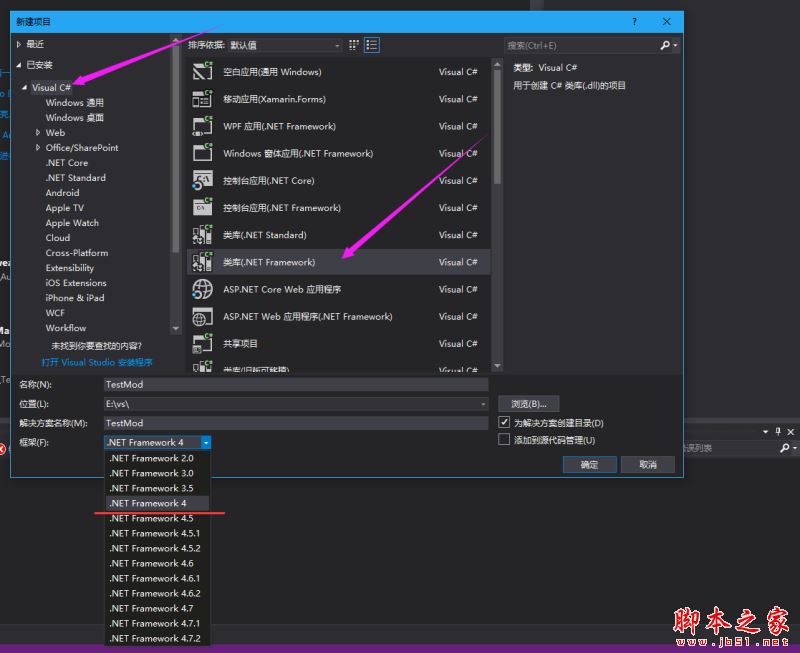Open the location path dropdown arrow
Image resolution: width=800 pixels, height=653 pixels.
pos(483,404)
